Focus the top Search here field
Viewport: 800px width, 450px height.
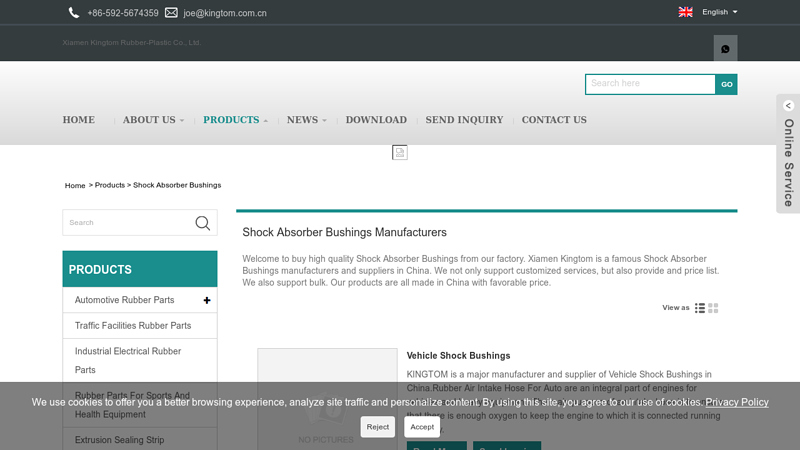pos(650,85)
